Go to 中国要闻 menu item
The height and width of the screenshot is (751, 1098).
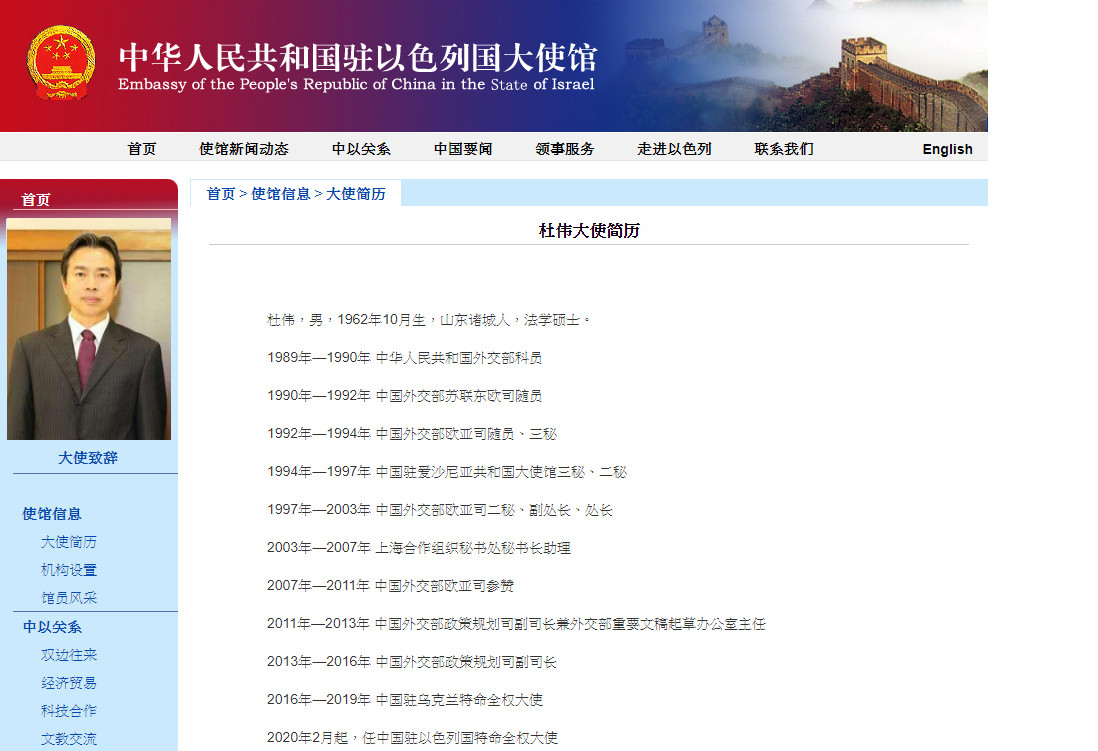[463, 149]
